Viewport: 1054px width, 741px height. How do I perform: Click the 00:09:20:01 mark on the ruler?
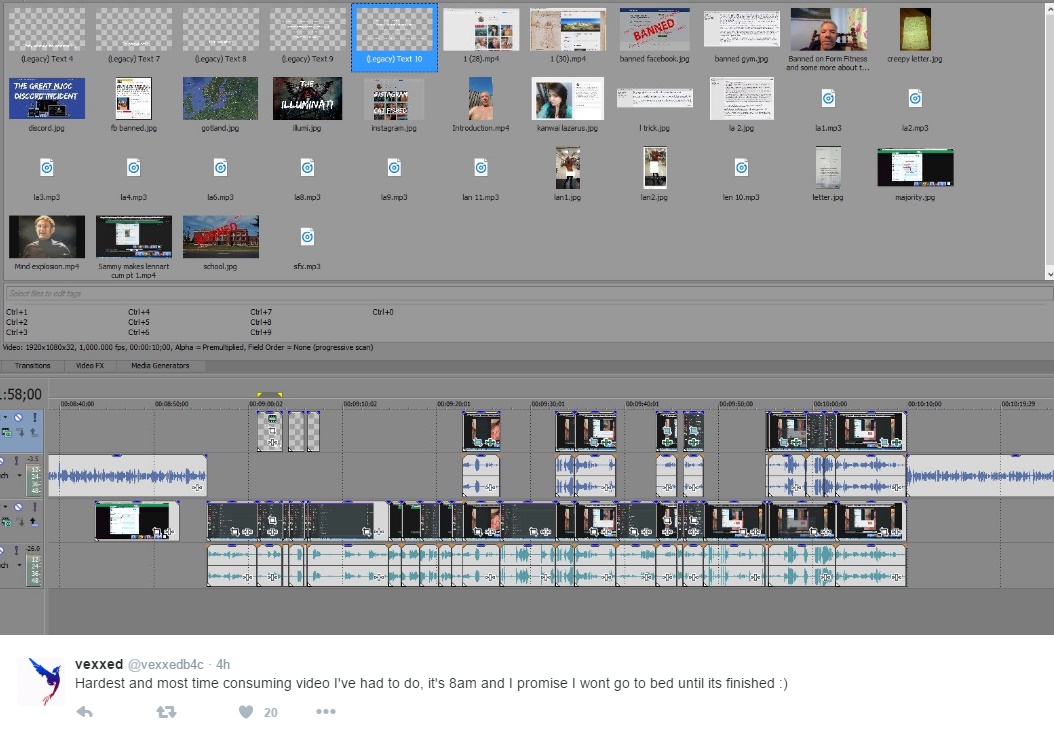[453, 404]
